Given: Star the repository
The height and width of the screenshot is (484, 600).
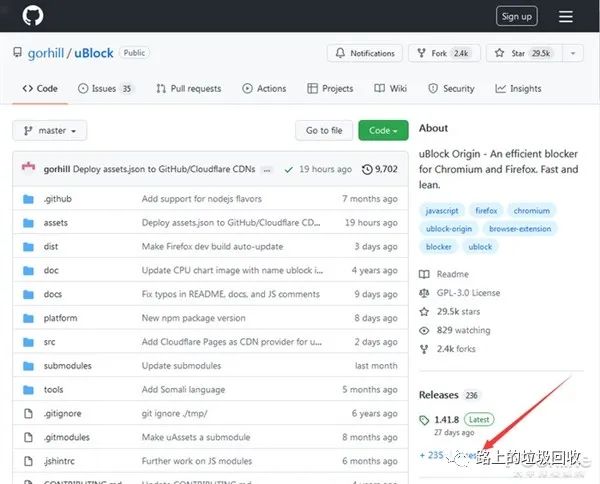Looking at the screenshot, I should point(523,53).
